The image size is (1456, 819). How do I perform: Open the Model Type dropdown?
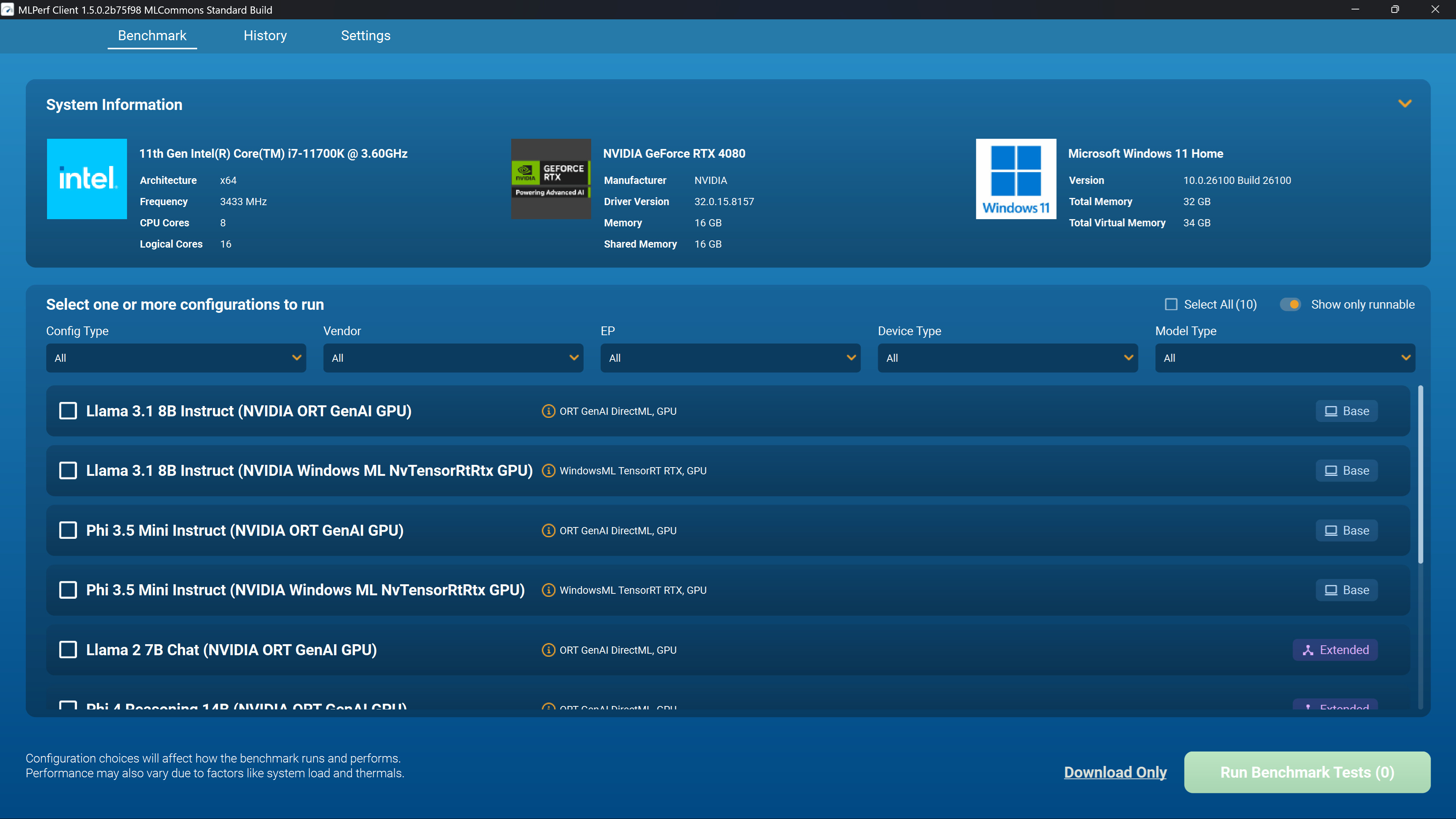pos(1285,358)
